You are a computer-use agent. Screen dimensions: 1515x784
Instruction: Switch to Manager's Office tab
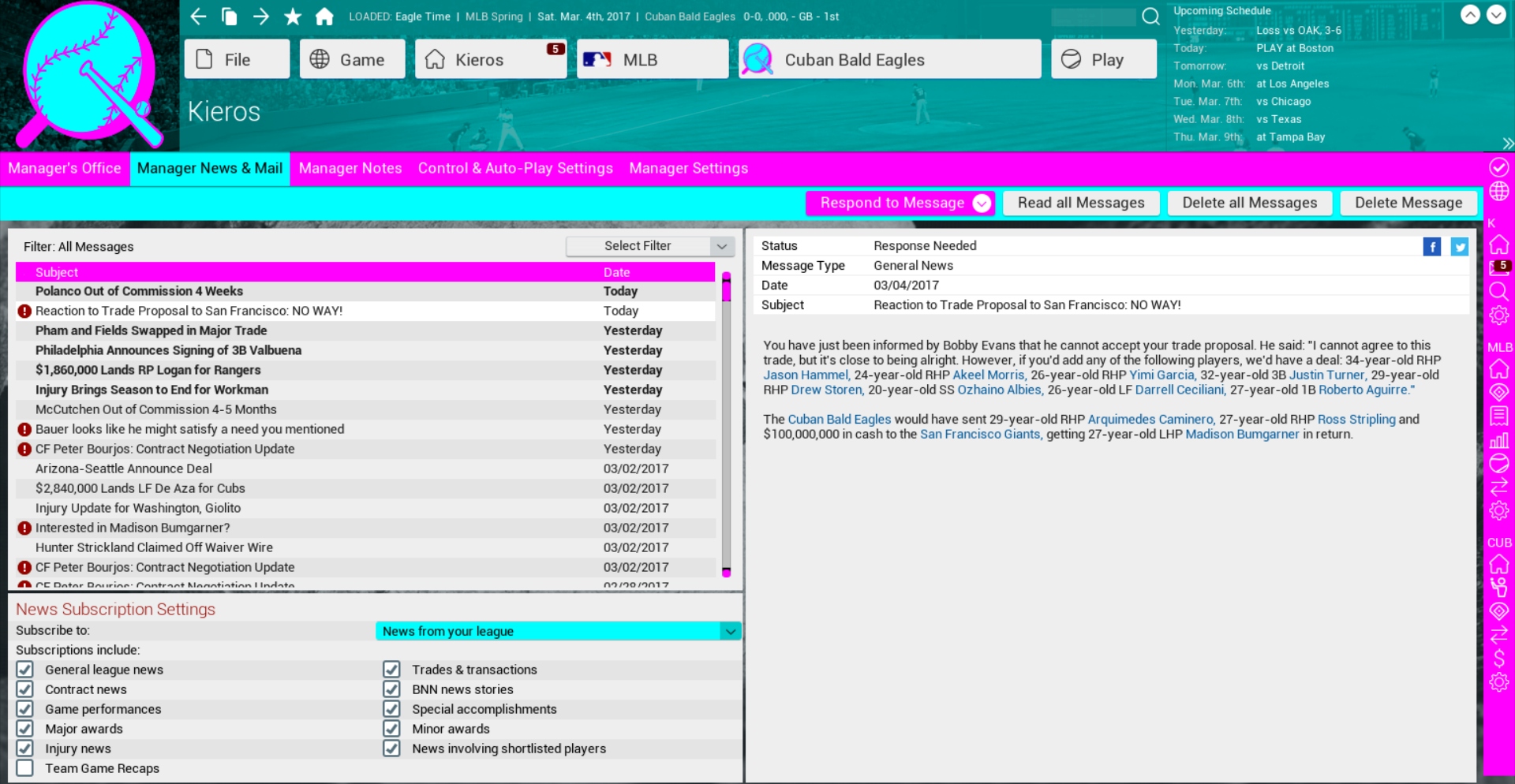[65, 168]
